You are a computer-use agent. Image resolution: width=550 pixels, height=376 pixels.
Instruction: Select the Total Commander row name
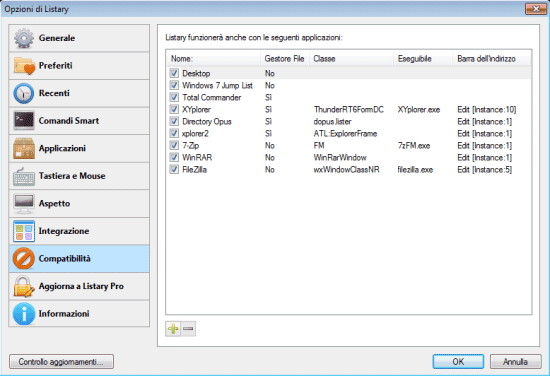(x=212, y=97)
